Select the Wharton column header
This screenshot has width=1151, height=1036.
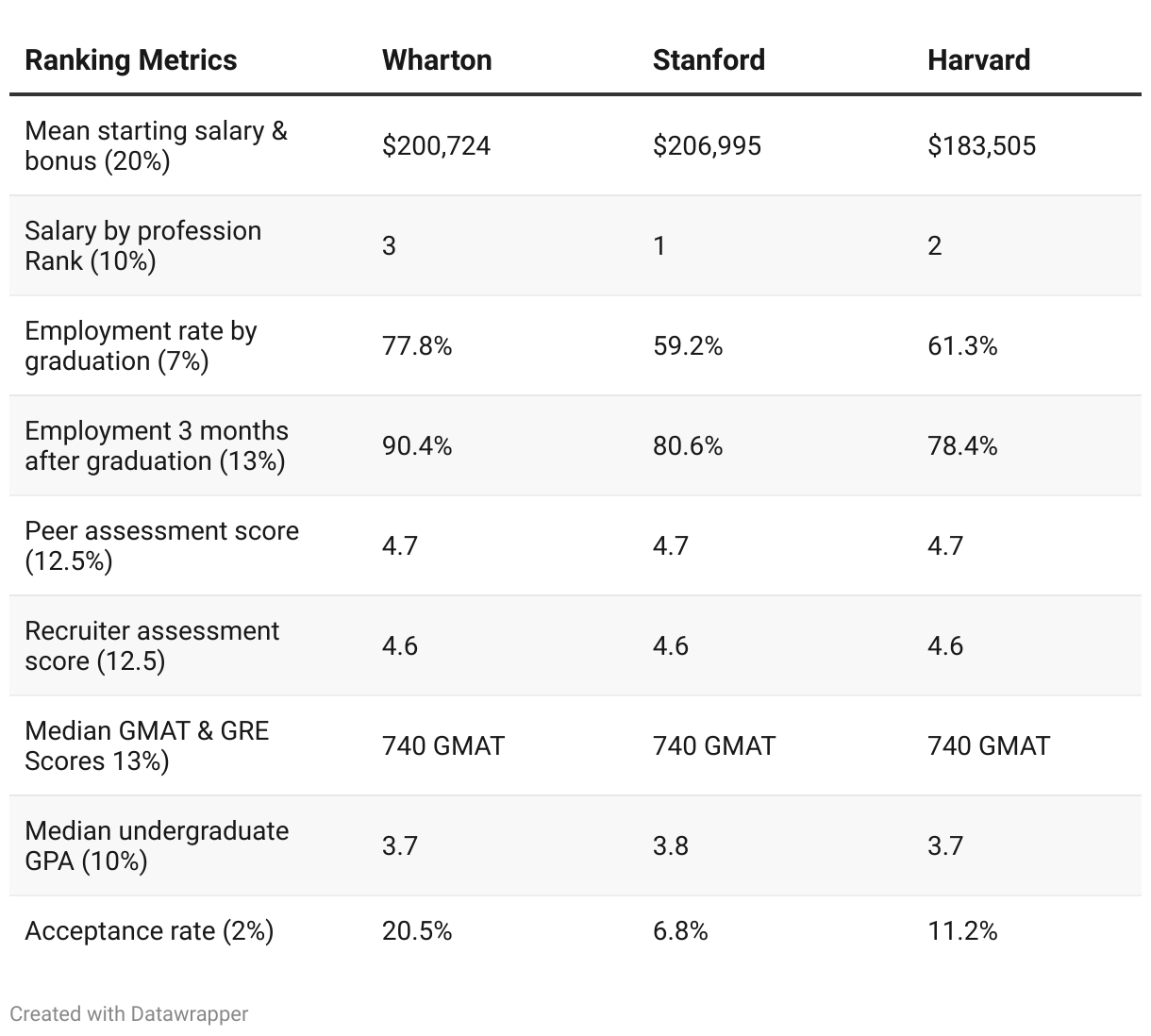(437, 60)
